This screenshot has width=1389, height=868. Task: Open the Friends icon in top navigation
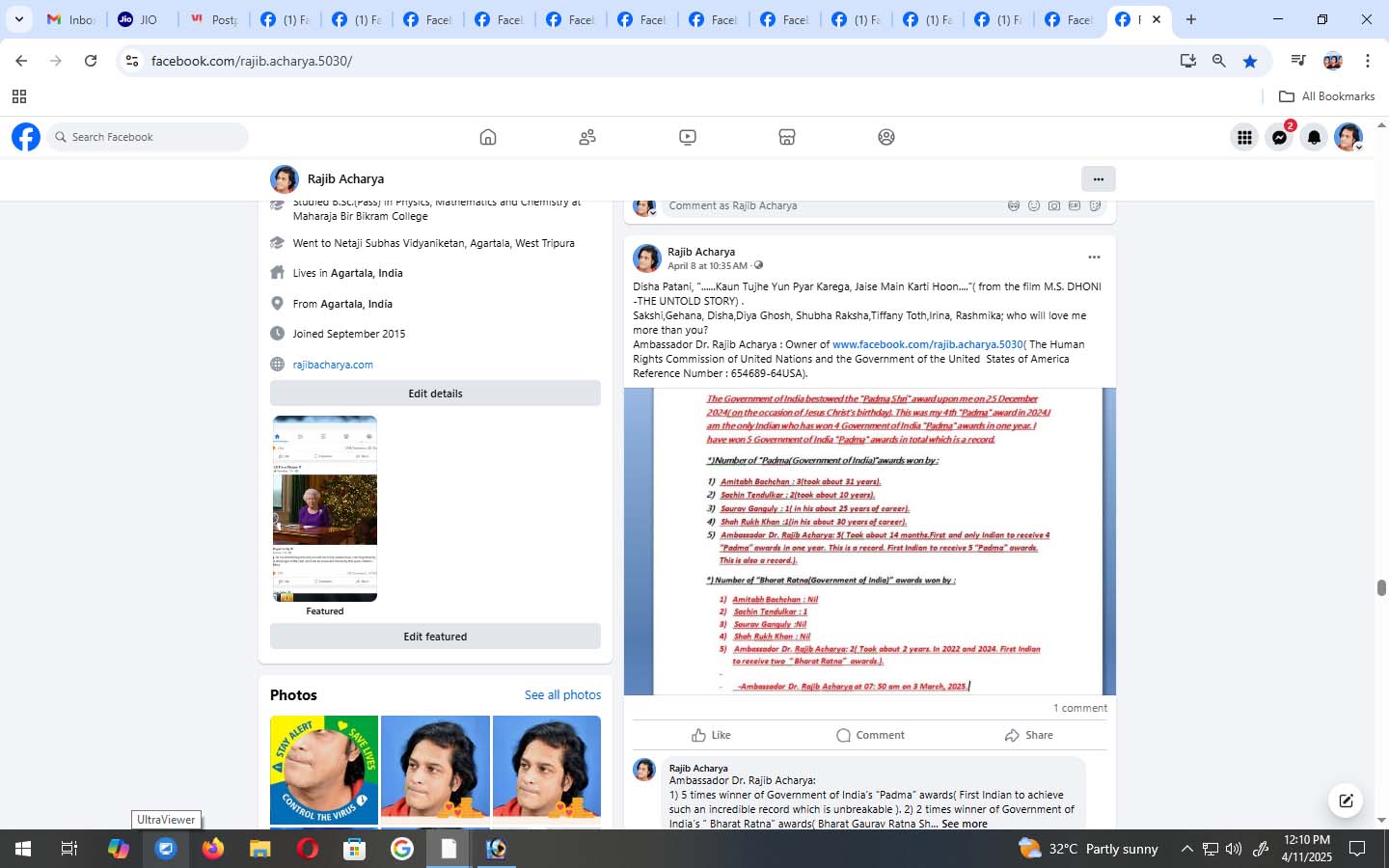pyautogui.click(x=587, y=137)
